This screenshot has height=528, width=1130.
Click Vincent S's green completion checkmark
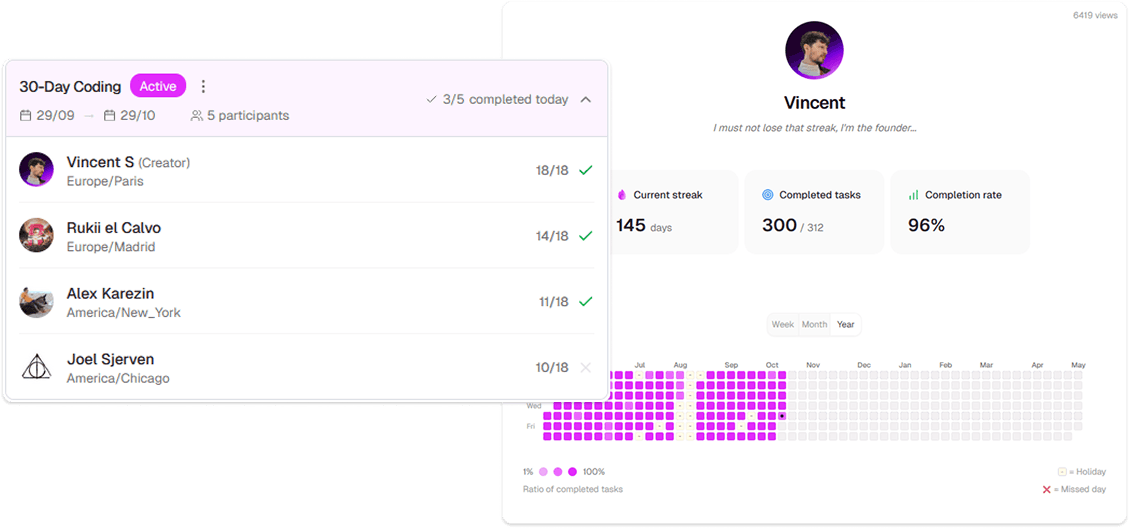pos(586,170)
